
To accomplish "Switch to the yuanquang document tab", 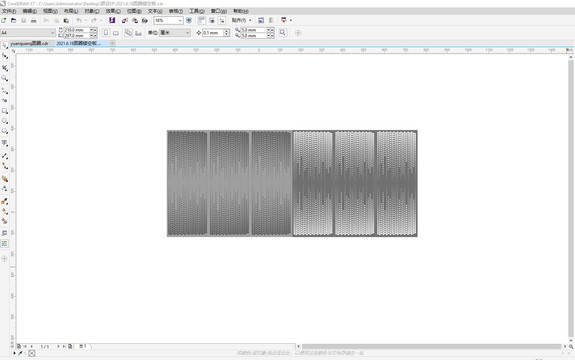I will coord(29,43).
